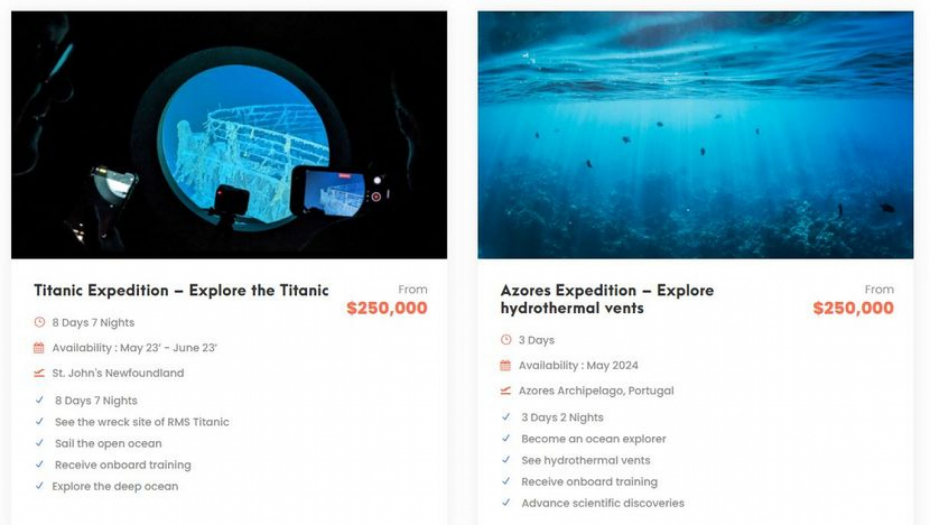
Task: Click the location icon beside St. John's Newfoundland
Action: [40, 373]
